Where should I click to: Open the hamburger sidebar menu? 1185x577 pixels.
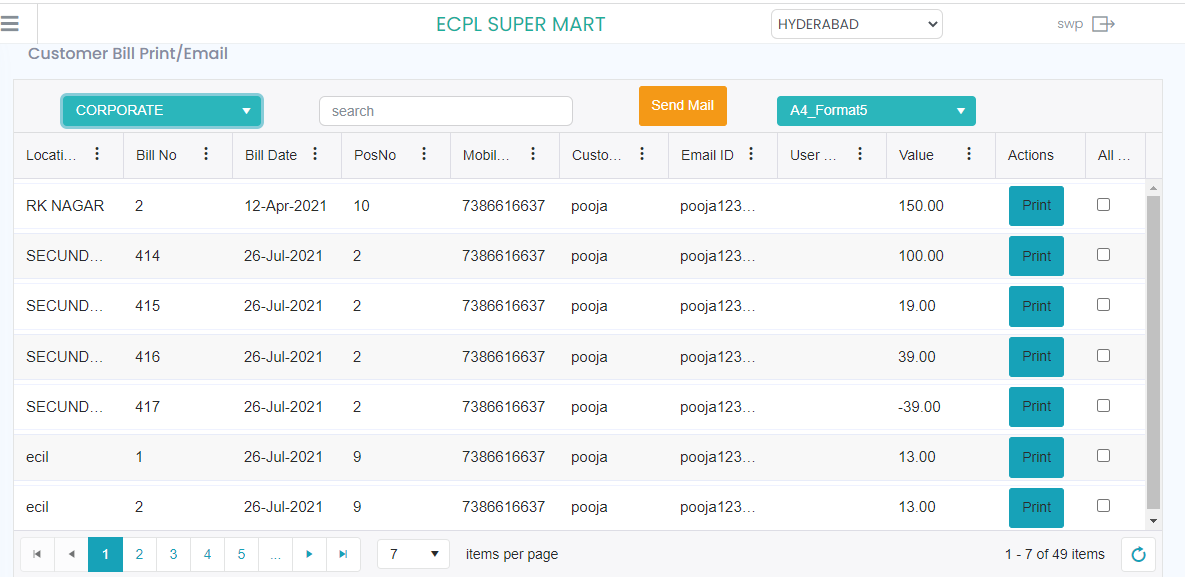tap(11, 24)
